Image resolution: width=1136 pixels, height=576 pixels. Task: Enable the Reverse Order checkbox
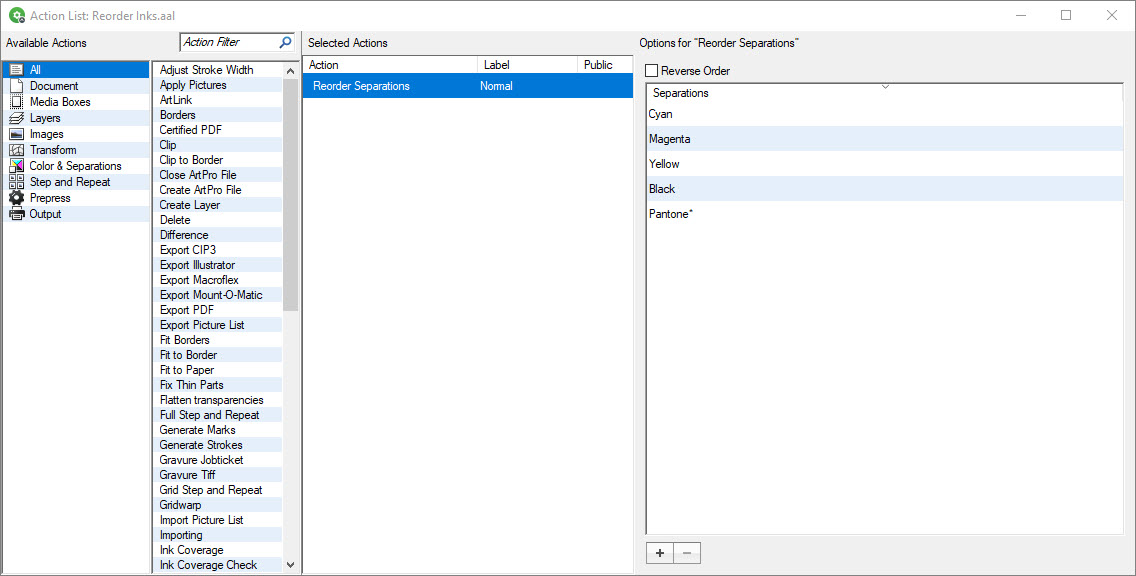651,70
